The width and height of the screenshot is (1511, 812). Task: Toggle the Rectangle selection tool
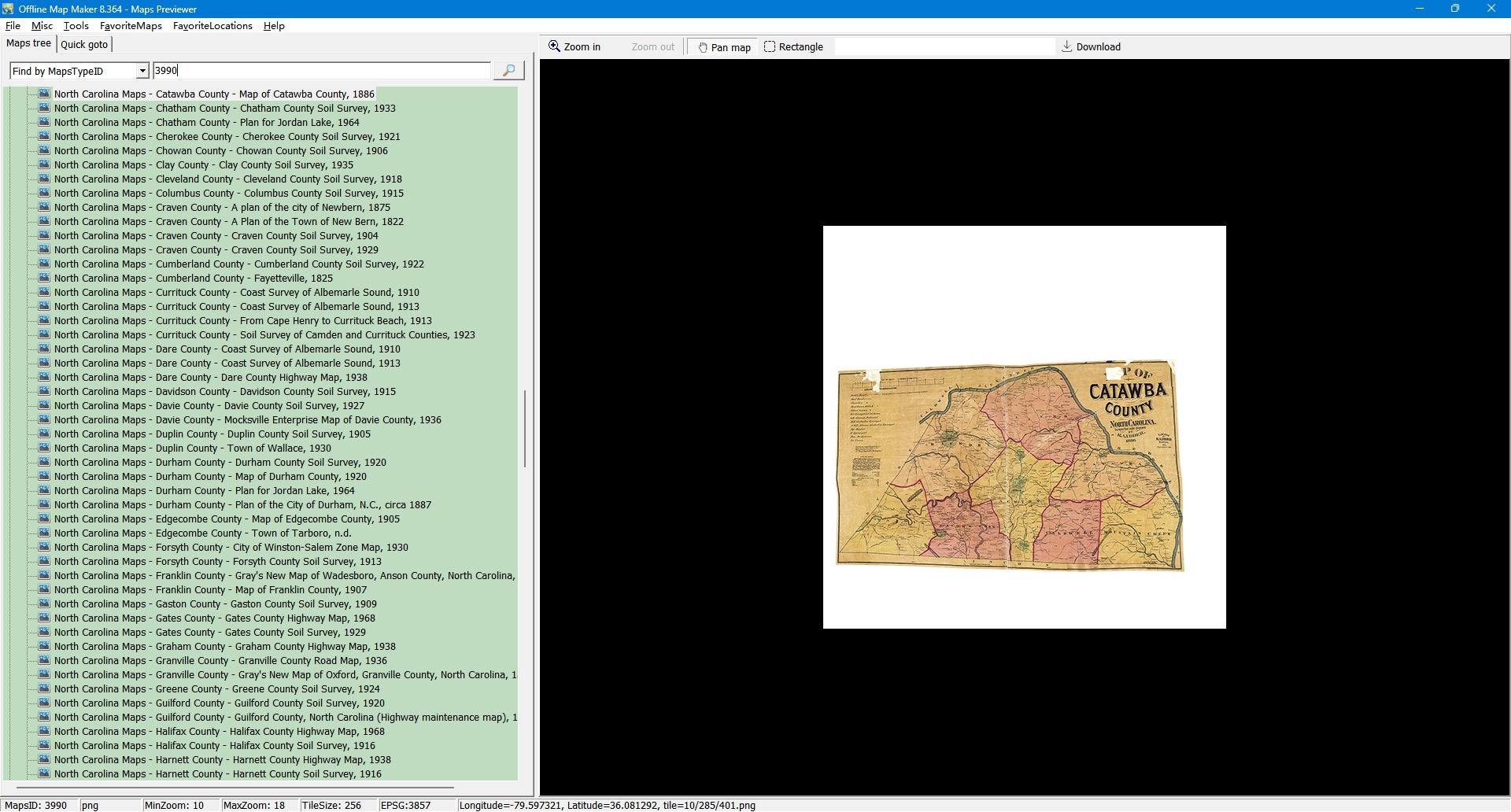[x=793, y=47]
